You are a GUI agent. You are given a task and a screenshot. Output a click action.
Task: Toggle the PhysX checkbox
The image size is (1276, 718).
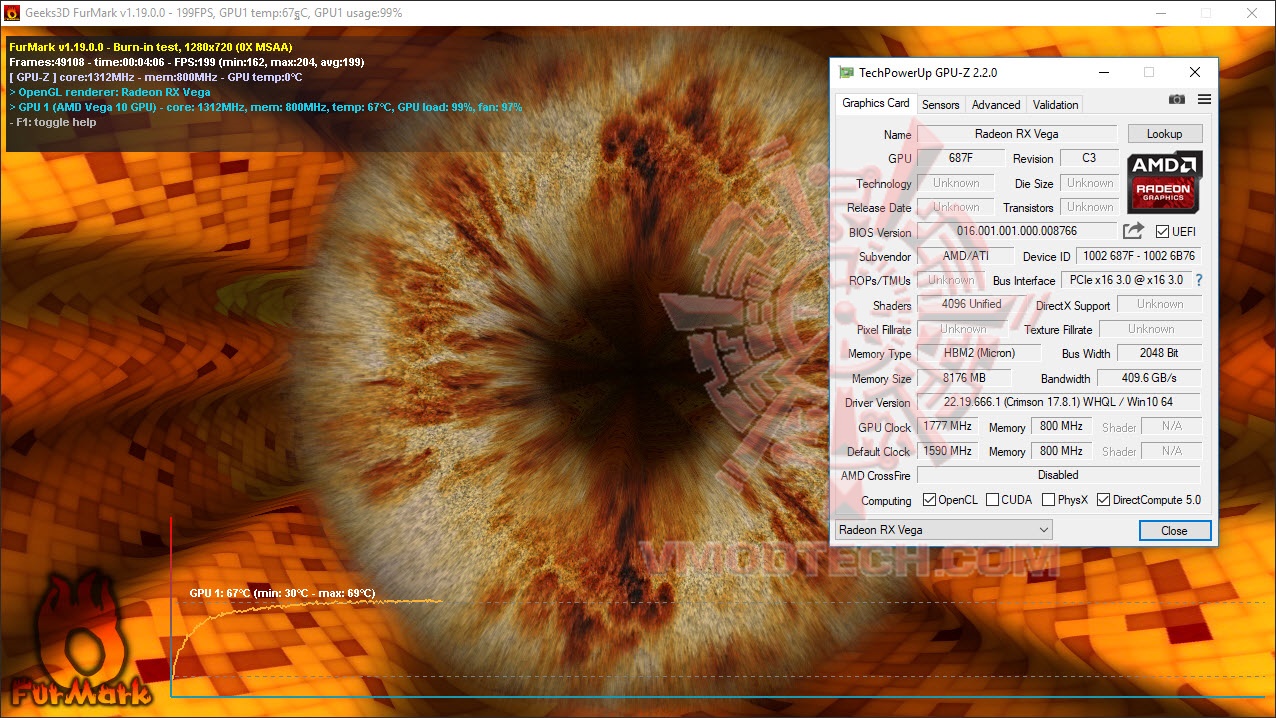coord(1048,500)
